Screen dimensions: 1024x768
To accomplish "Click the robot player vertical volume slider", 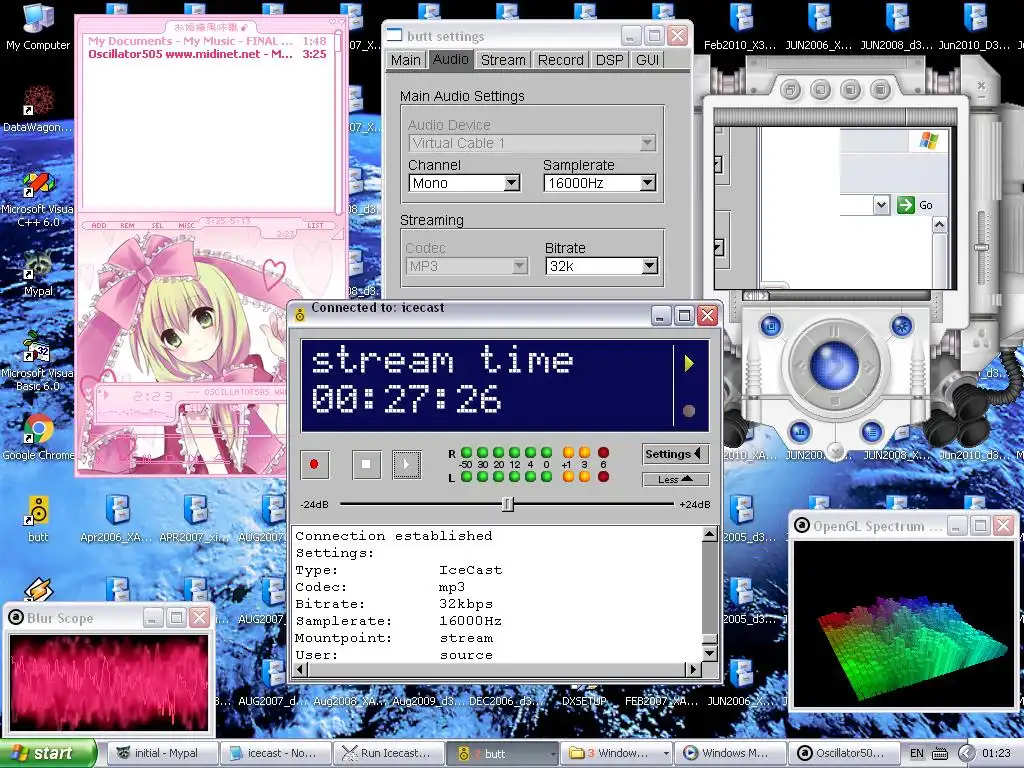I will click(x=981, y=247).
